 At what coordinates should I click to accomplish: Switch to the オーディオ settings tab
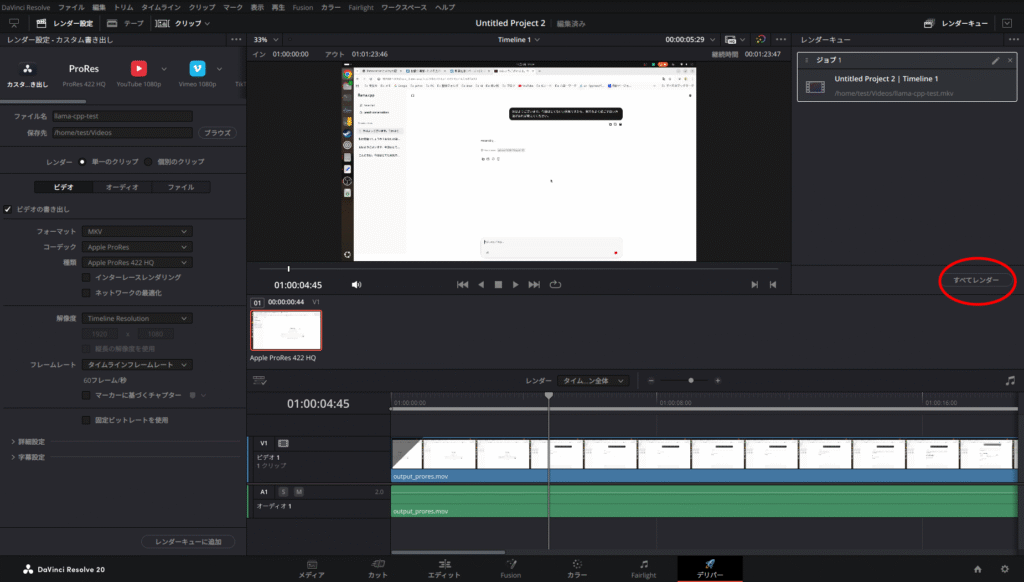[122, 187]
